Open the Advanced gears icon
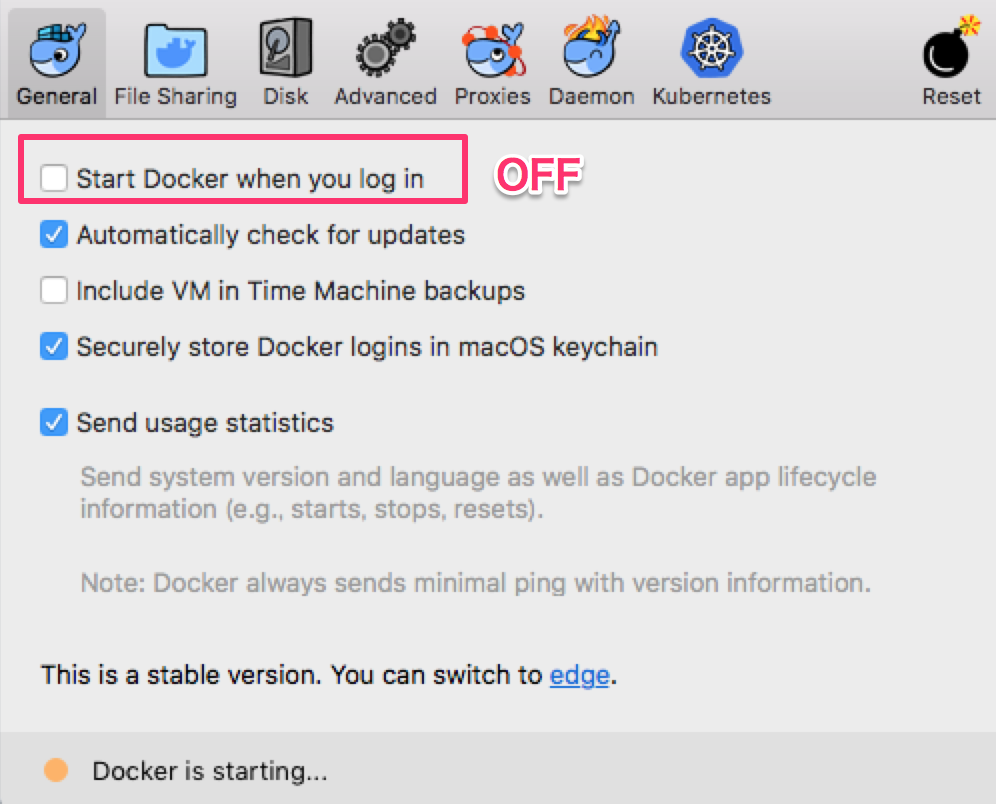Screen dimensions: 996x804 [x=386, y=49]
